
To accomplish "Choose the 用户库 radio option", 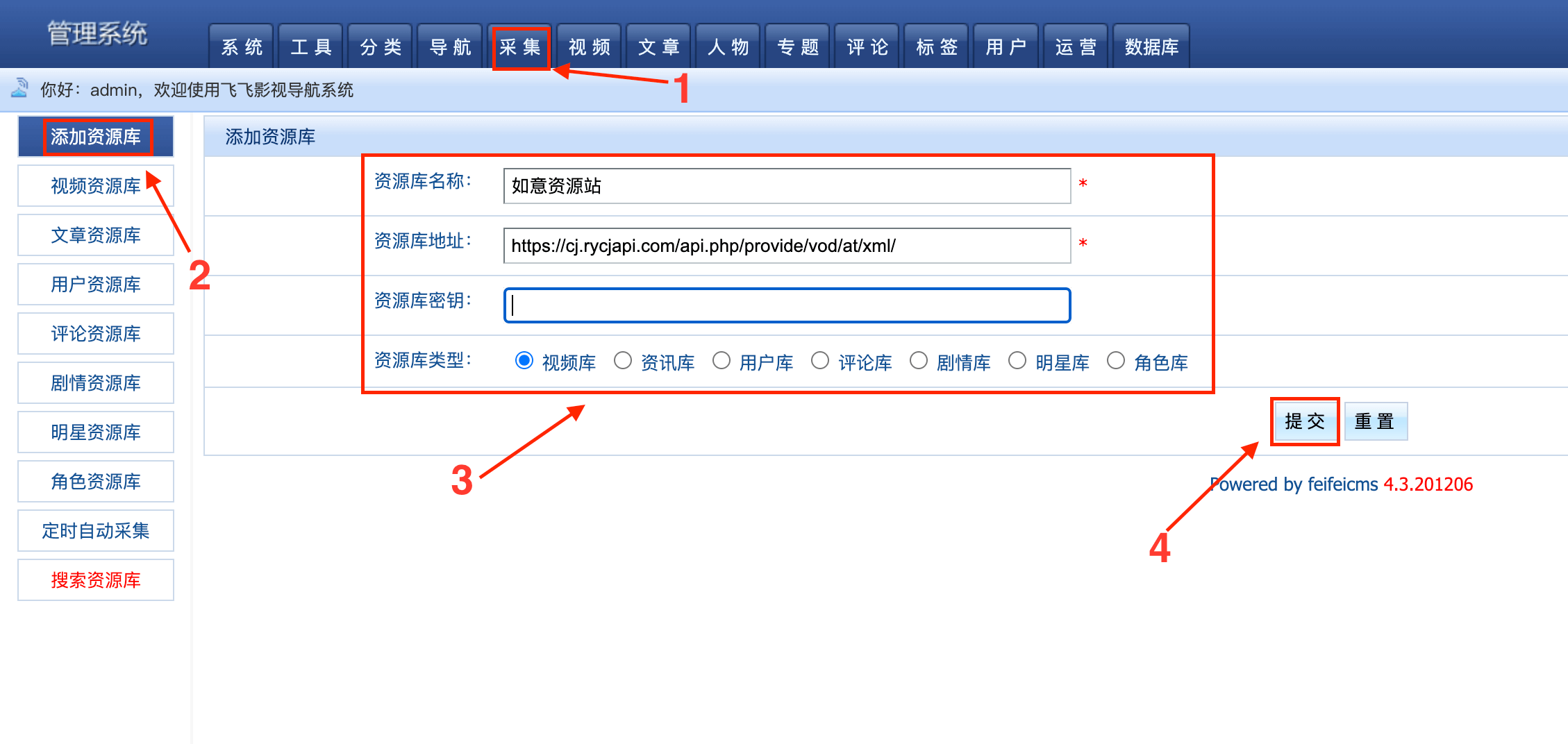I will (722, 361).
